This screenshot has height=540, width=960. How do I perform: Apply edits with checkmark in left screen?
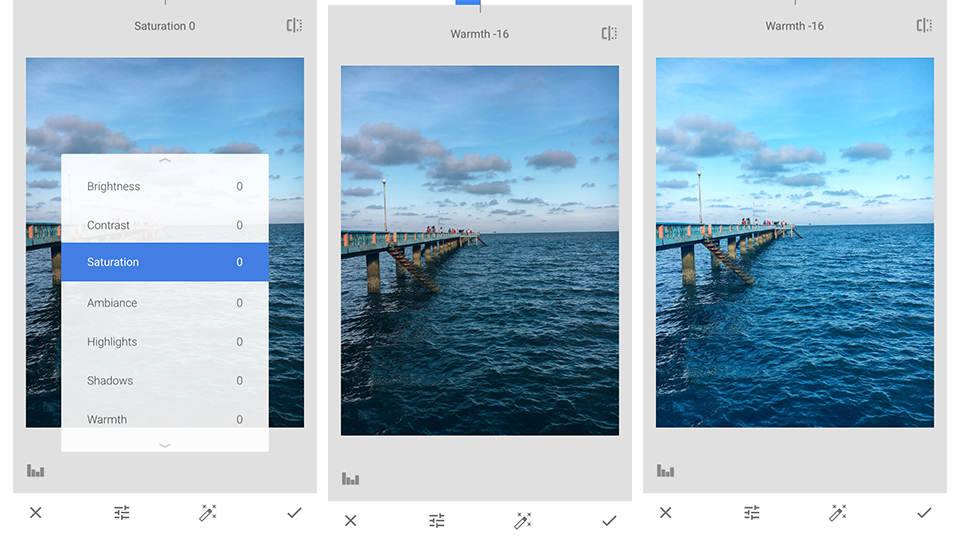[x=294, y=512]
